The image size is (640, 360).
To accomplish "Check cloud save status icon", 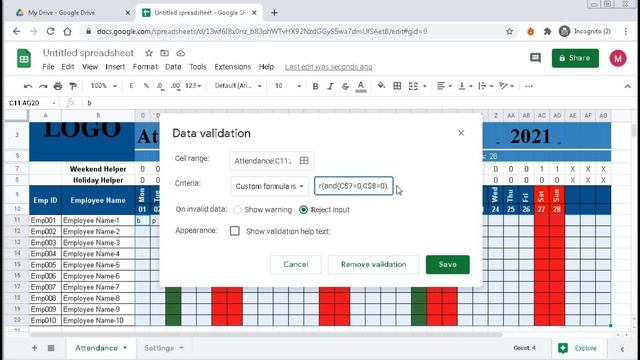I will tap(180, 53).
